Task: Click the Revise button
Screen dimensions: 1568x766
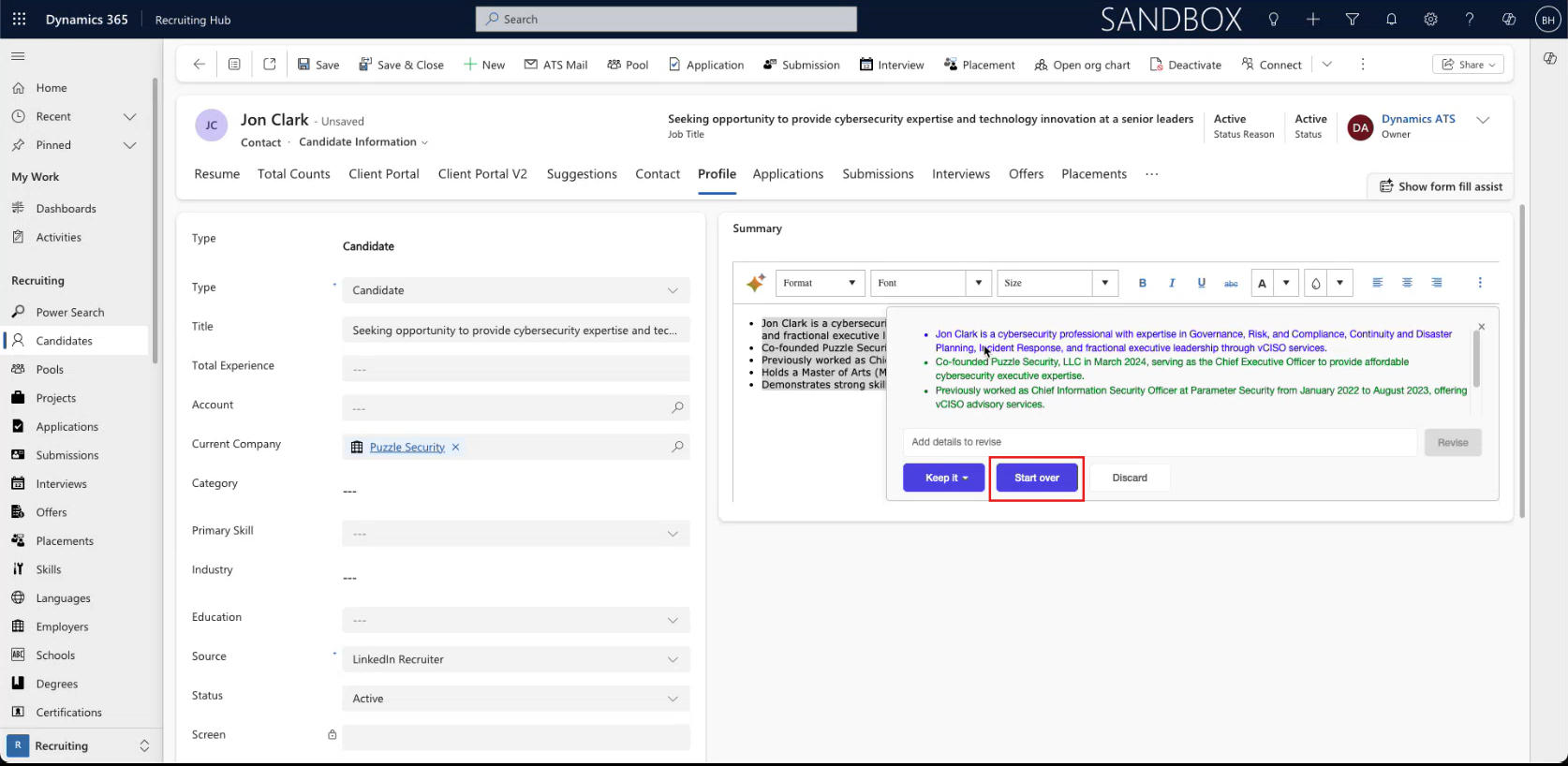Action: tap(1453, 443)
